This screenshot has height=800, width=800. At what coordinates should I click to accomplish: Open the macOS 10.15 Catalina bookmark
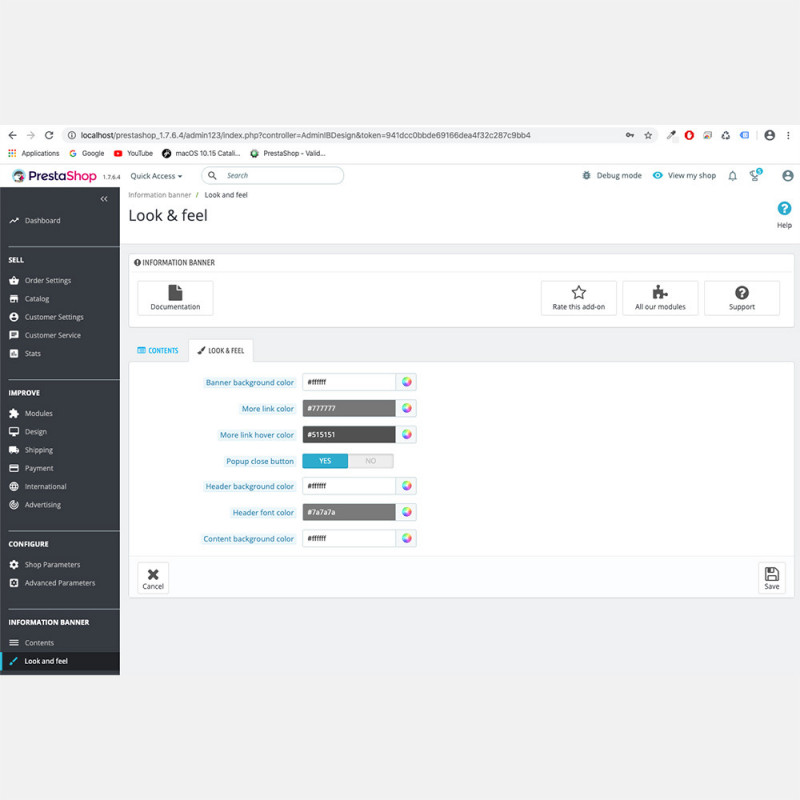(201, 153)
